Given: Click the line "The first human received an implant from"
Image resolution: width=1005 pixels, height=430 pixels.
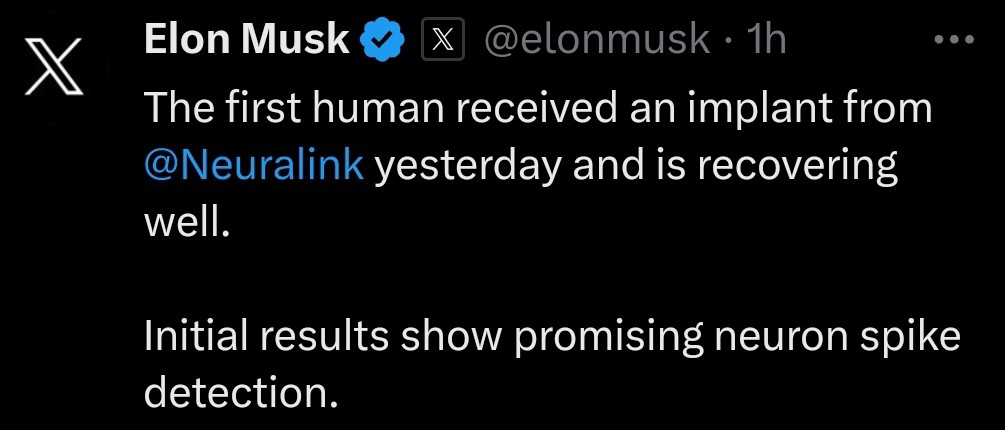Looking at the screenshot, I should coord(538,109).
